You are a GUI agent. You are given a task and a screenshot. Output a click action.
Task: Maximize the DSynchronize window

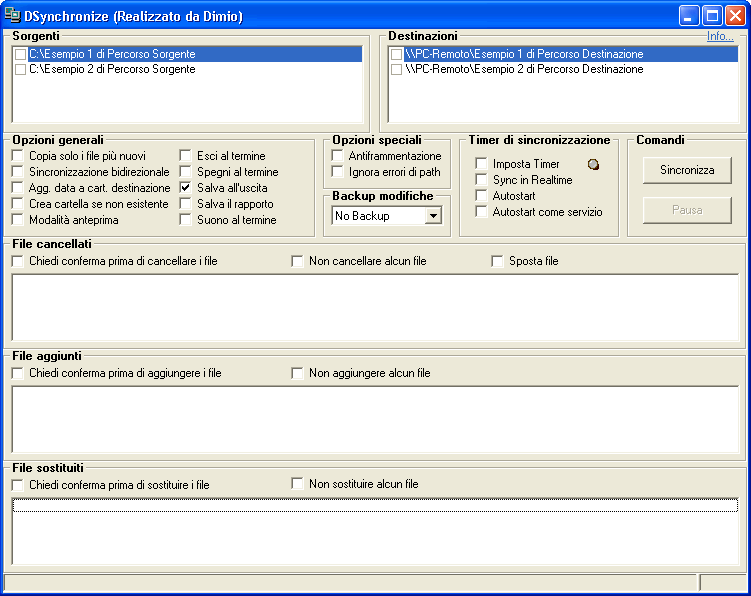[712, 16]
